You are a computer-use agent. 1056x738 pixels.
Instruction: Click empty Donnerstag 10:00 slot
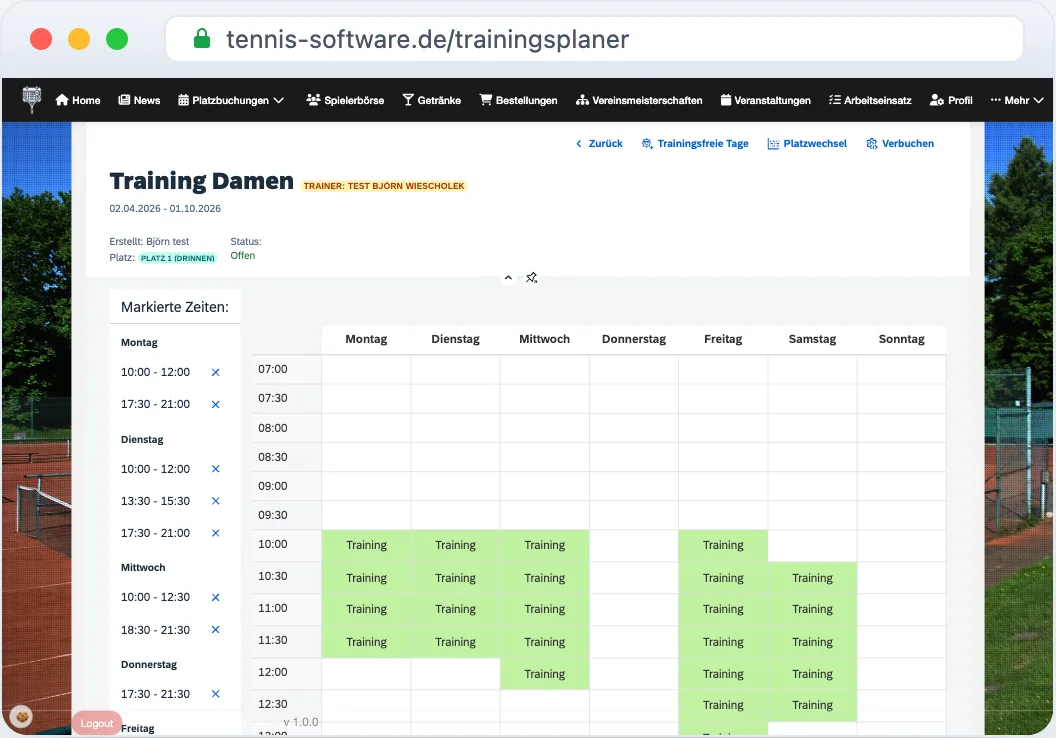(634, 545)
